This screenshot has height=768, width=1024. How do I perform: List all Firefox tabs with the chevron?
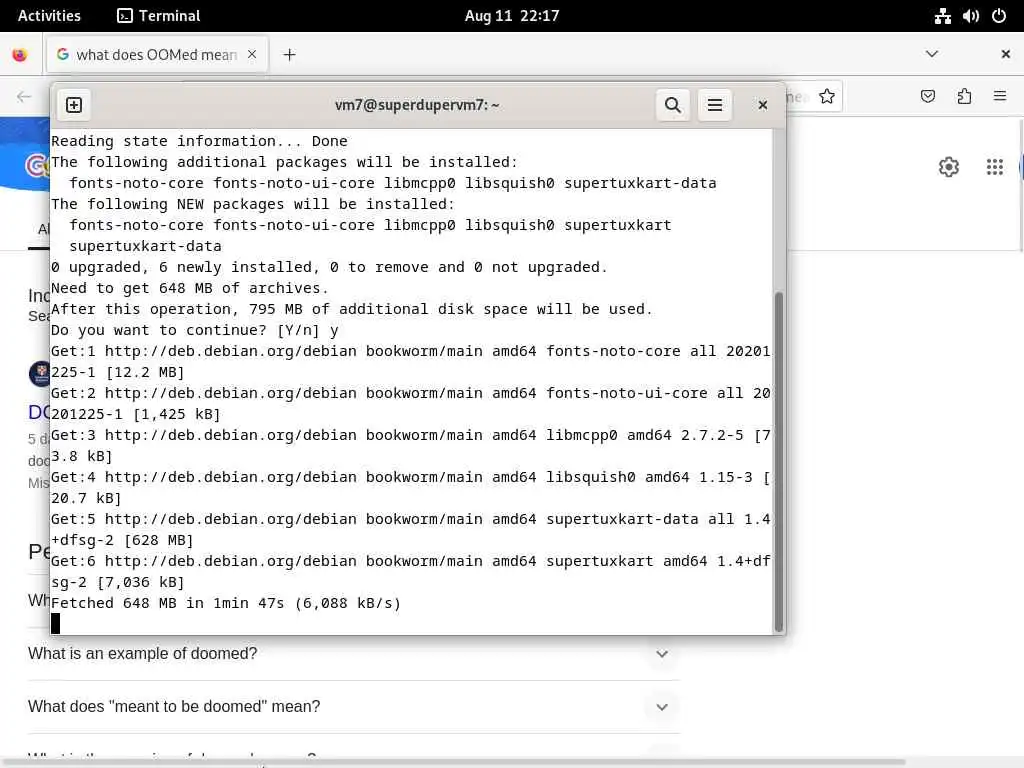point(932,54)
